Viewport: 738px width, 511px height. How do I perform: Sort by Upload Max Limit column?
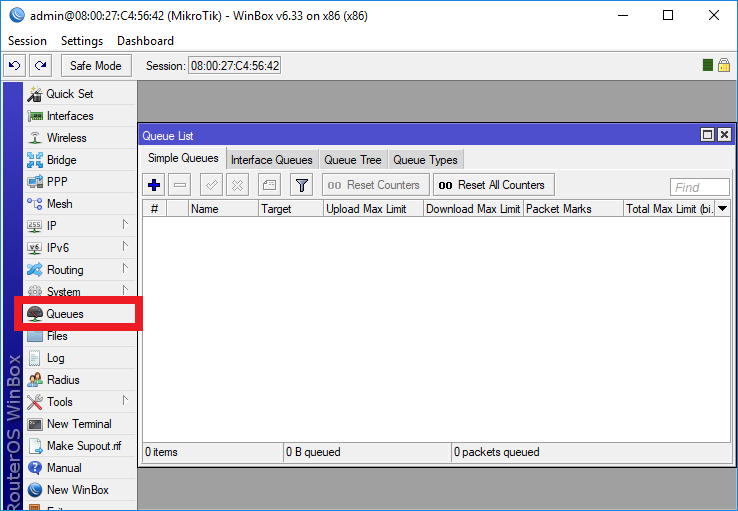coord(373,209)
